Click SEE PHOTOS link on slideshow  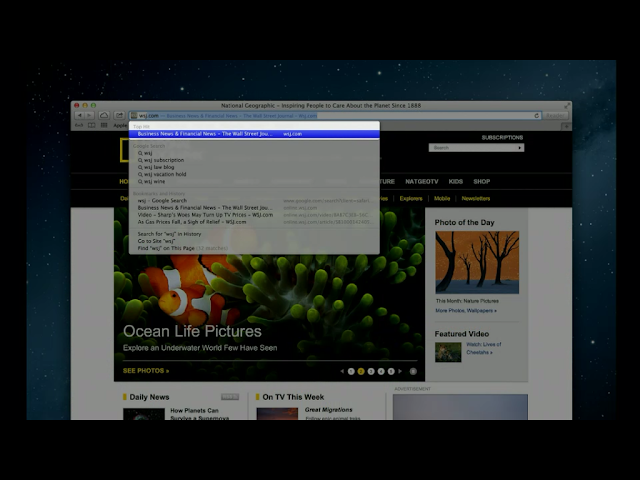click(x=146, y=371)
